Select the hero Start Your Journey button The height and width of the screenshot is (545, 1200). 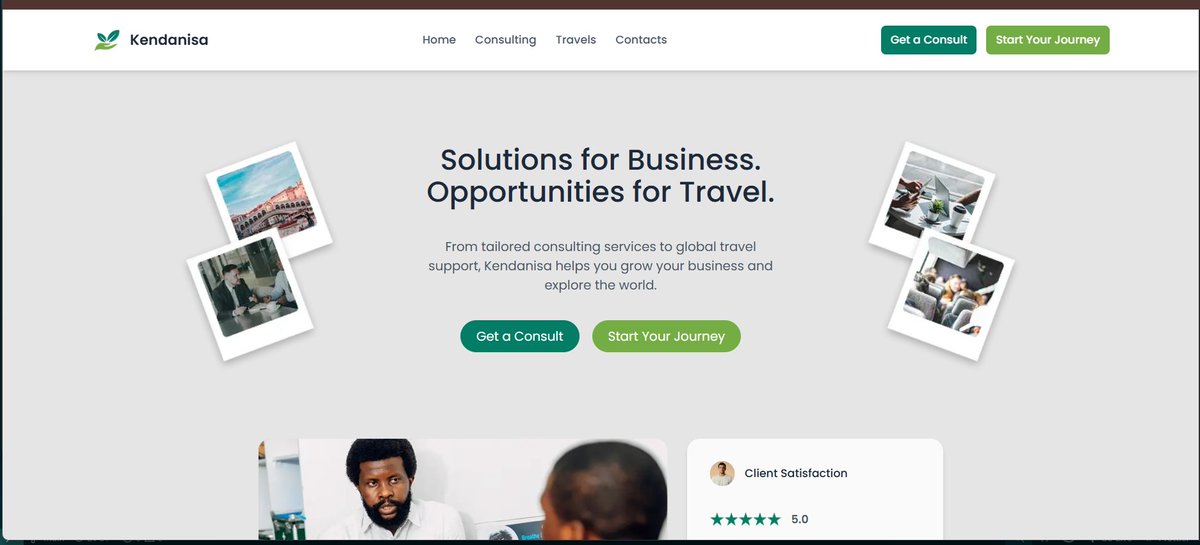(x=666, y=336)
